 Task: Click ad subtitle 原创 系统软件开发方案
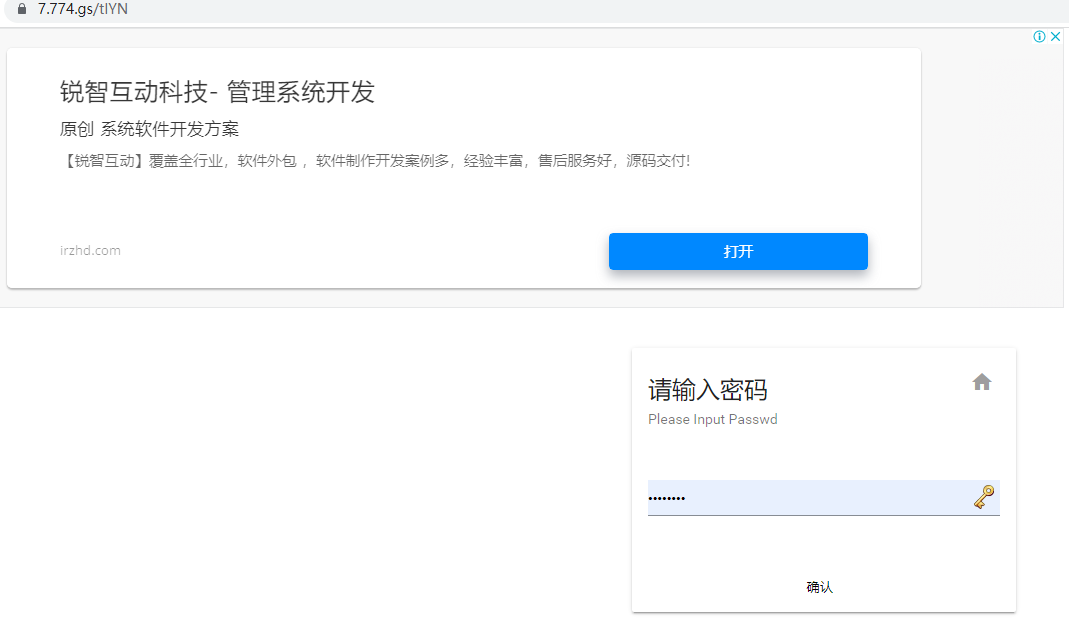[149, 129]
